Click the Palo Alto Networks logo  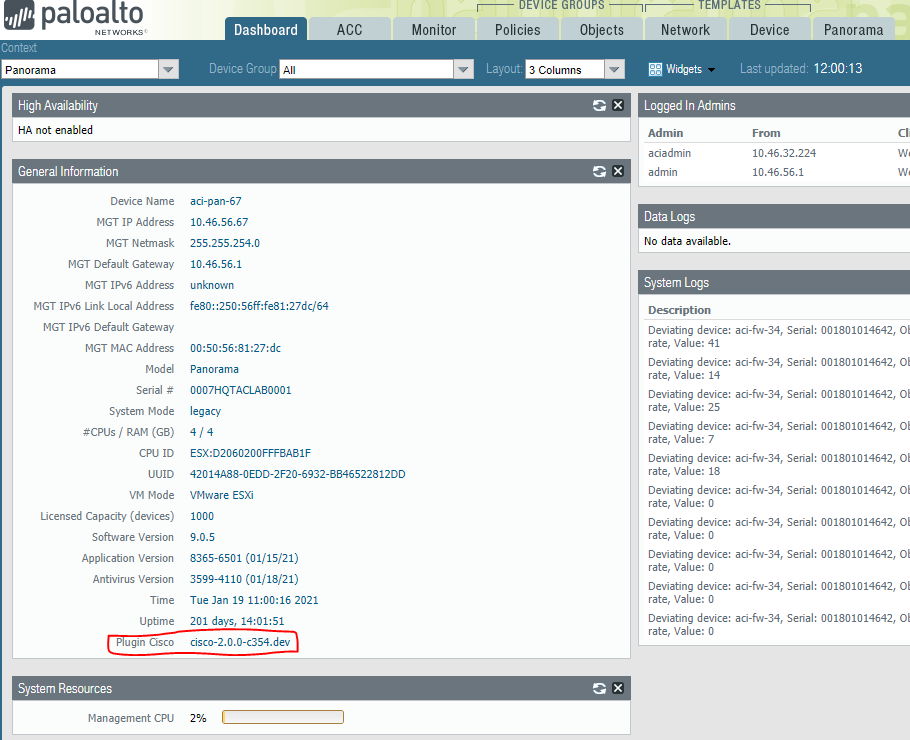click(75, 20)
